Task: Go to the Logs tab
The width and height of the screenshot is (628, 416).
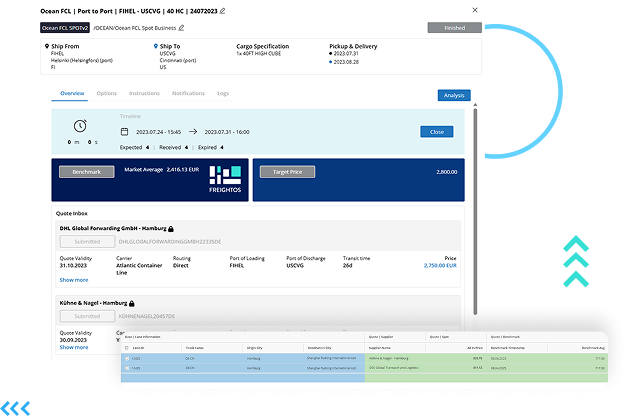Action: pyautogui.click(x=224, y=93)
